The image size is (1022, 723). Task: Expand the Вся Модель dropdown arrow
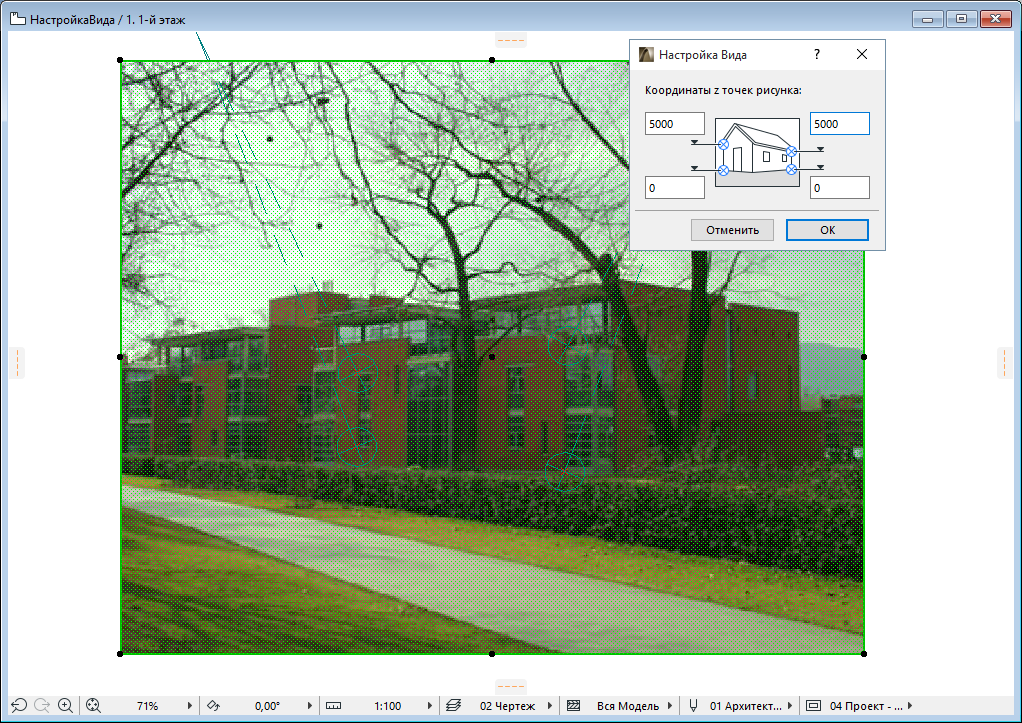670,705
